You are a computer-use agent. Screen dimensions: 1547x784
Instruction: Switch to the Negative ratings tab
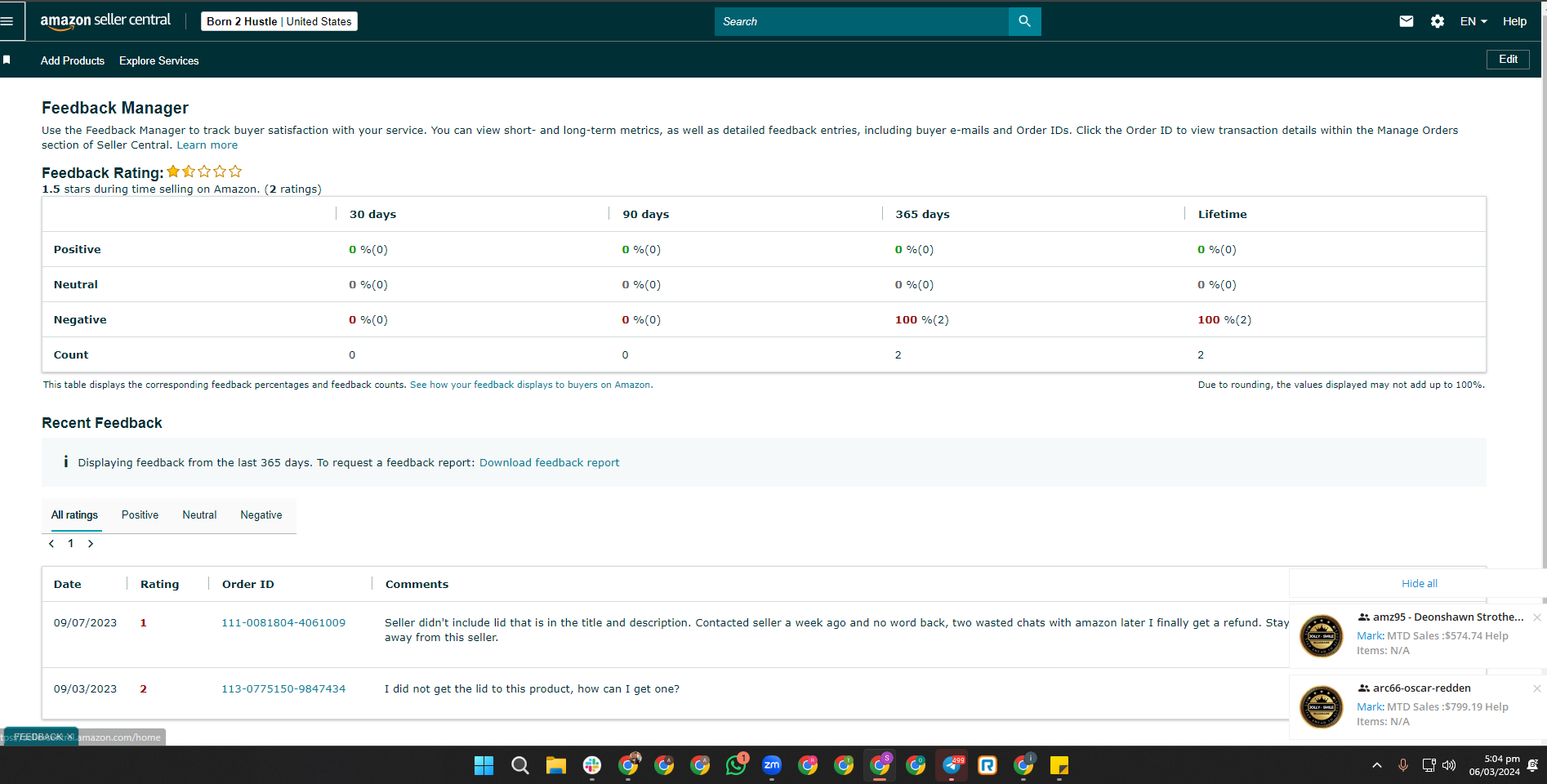coord(261,515)
